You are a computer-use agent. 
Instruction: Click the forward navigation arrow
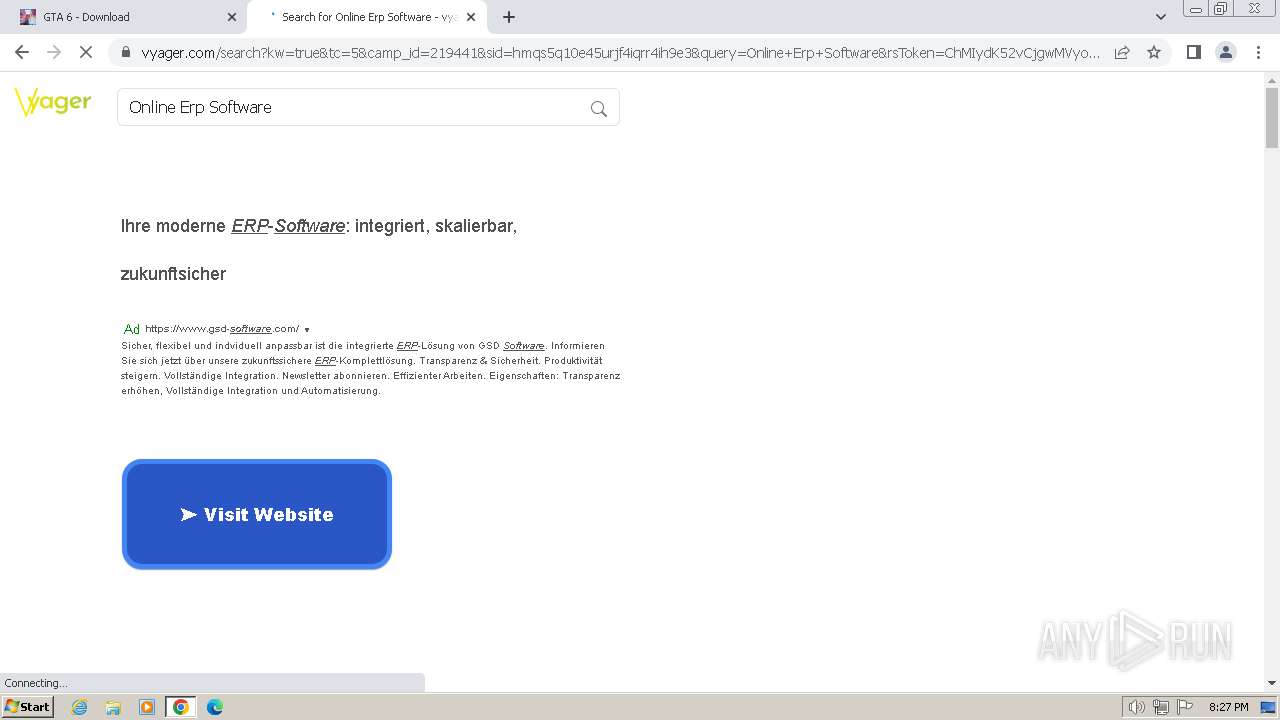[x=54, y=52]
